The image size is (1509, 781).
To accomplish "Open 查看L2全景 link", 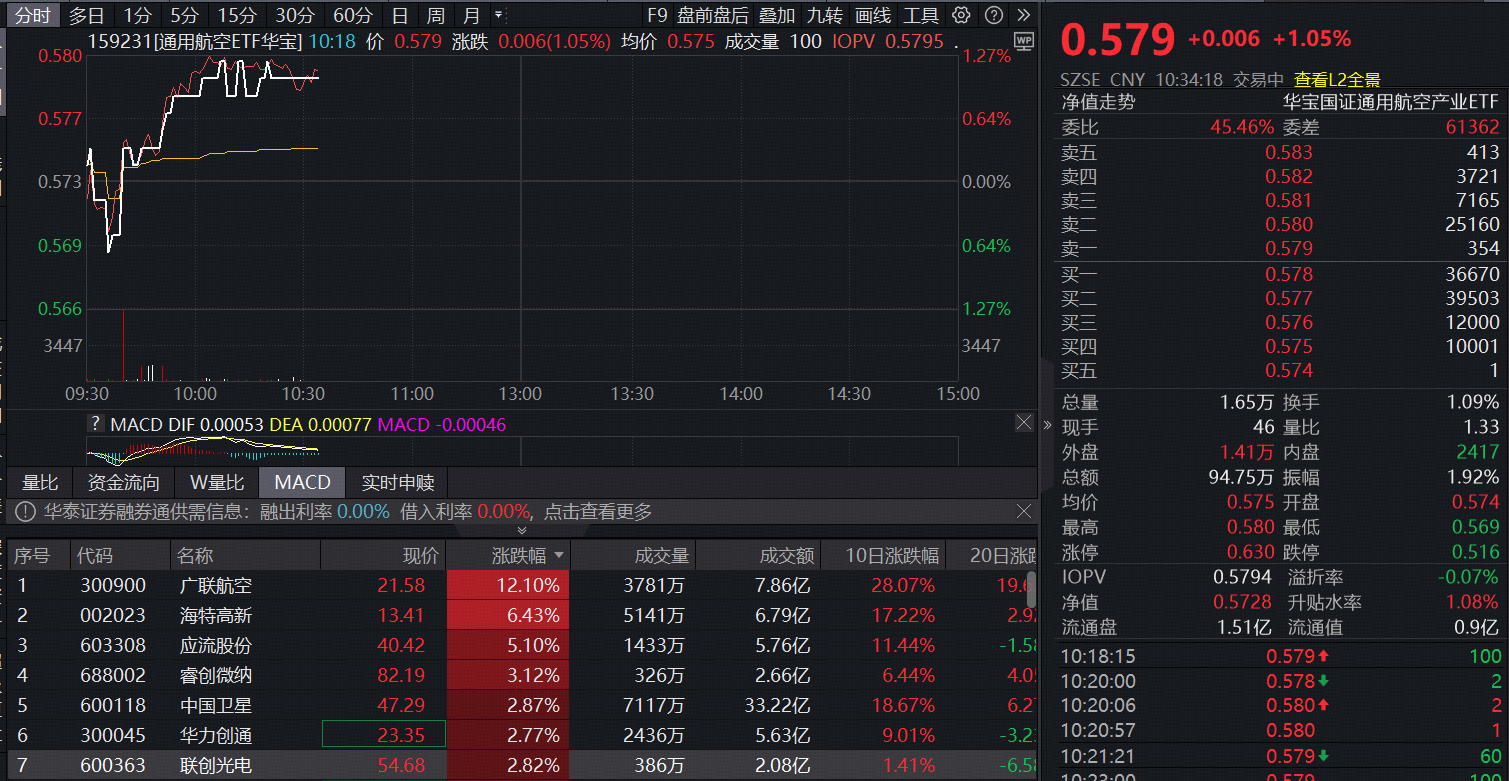I will tap(1337, 79).
